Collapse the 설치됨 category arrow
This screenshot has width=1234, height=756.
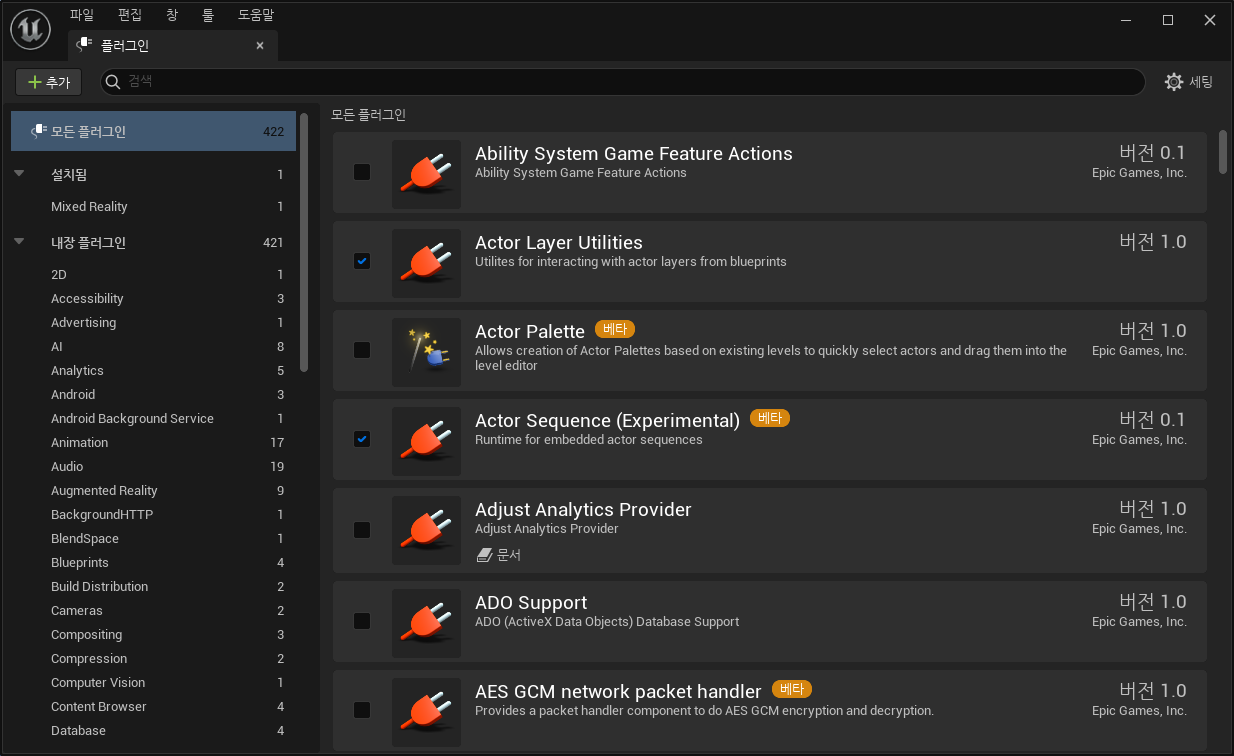[x=19, y=174]
